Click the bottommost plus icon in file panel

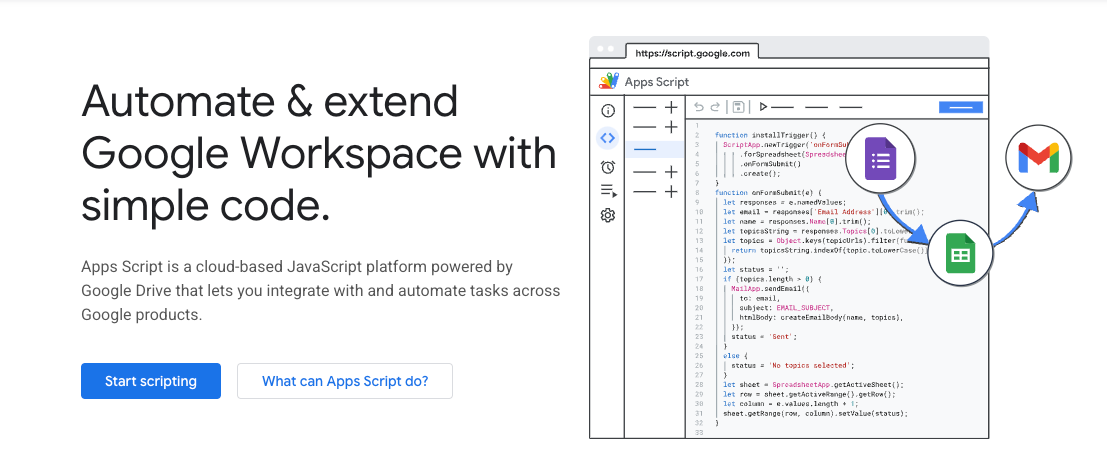coord(671,191)
